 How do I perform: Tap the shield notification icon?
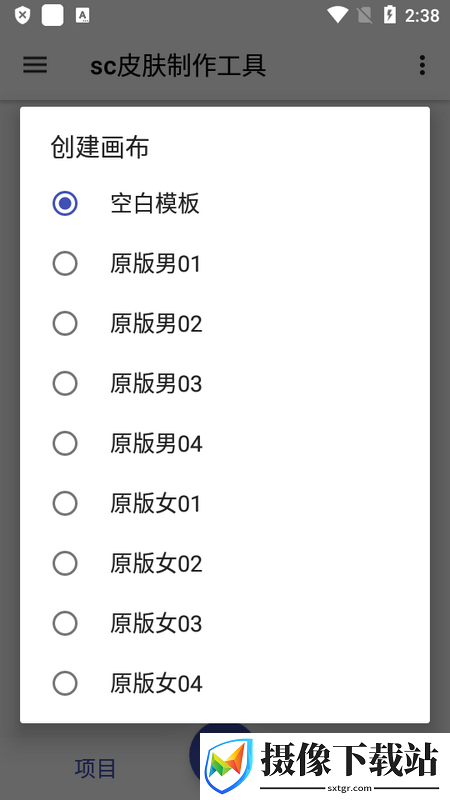point(22,15)
